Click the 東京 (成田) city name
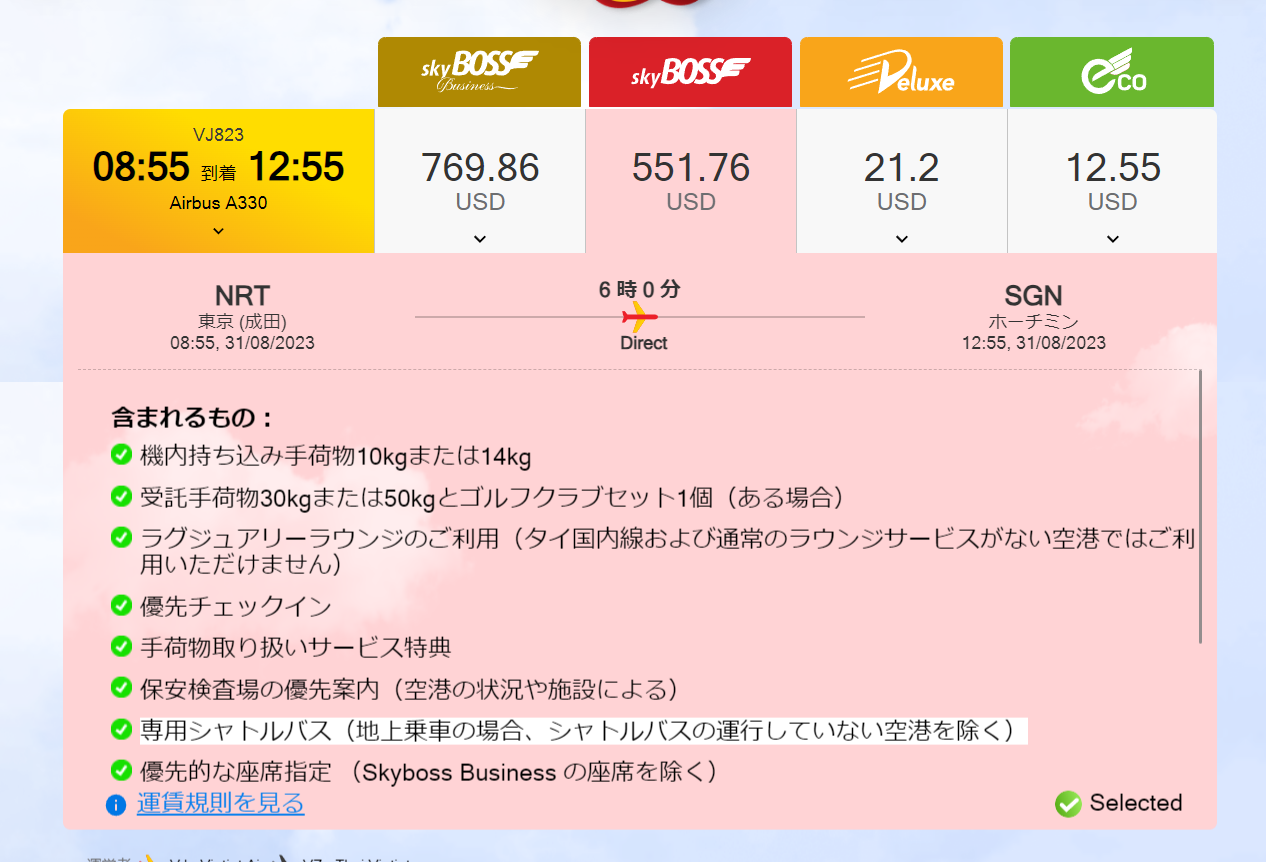The width and height of the screenshot is (1266, 862). (x=242, y=322)
